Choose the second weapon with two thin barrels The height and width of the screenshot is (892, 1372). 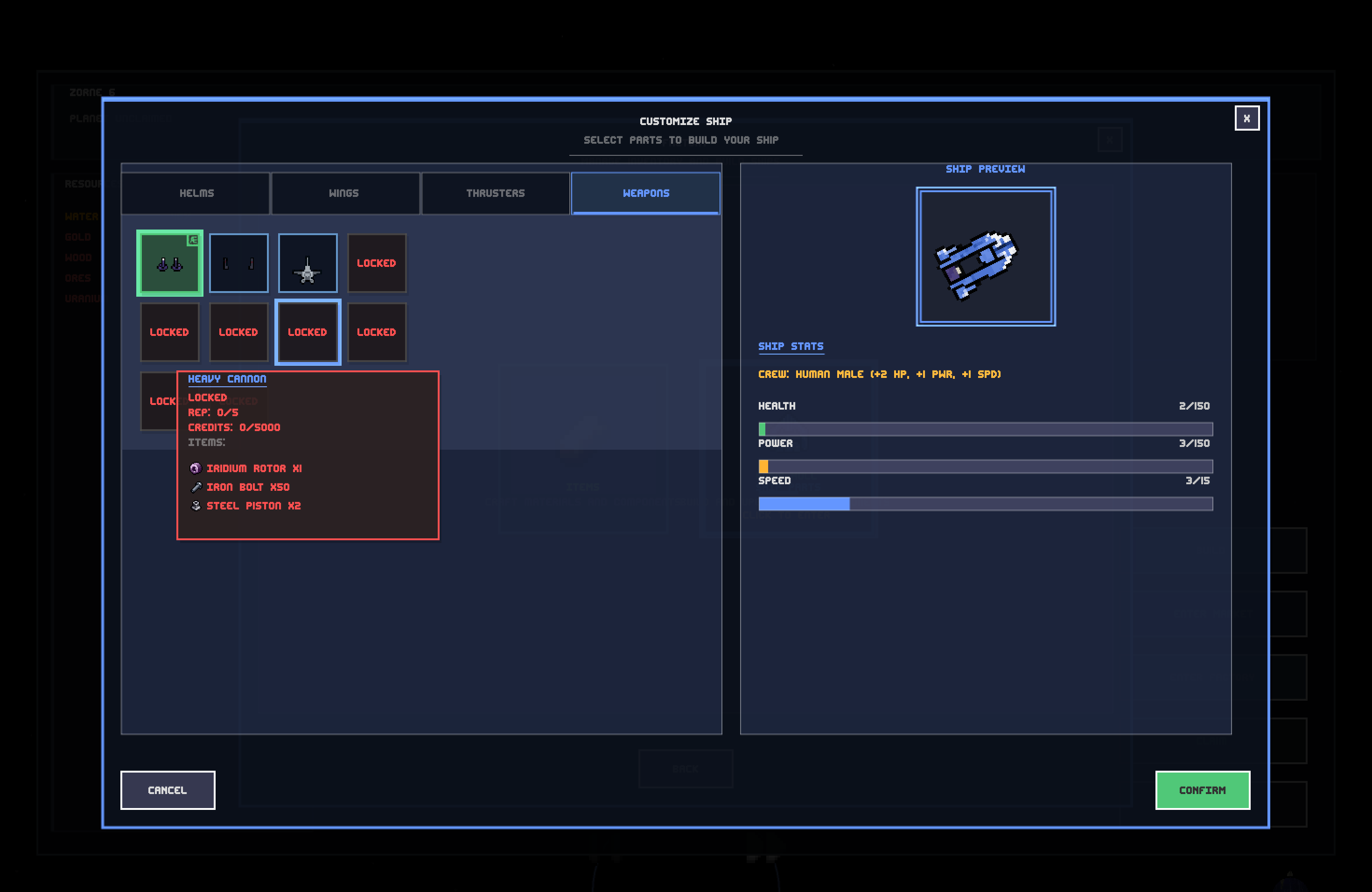coord(238,263)
